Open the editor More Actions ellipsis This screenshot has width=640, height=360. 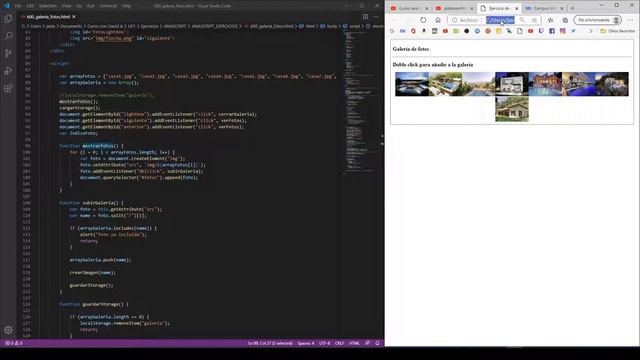376,17
